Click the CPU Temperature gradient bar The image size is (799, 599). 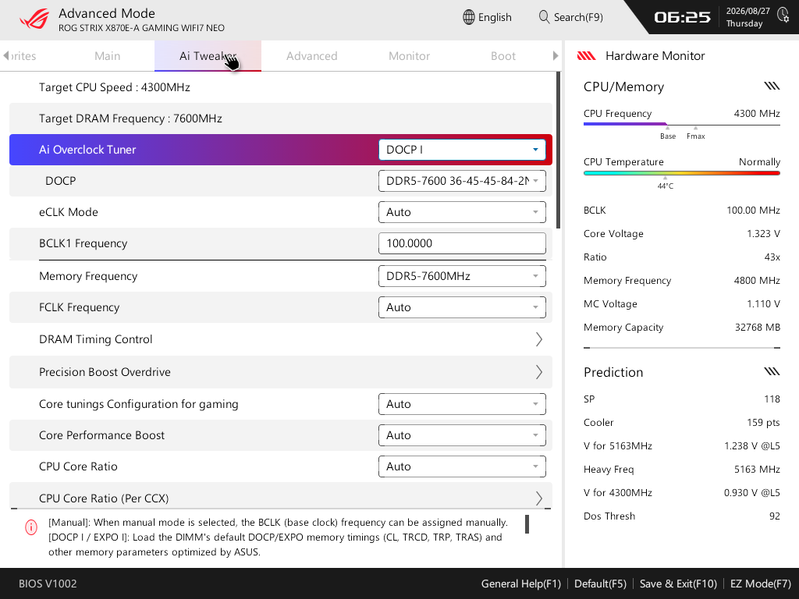681,173
